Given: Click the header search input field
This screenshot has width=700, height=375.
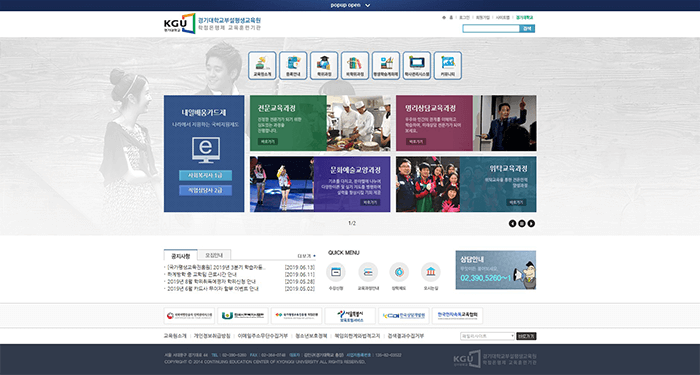Looking at the screenshot, I should [x=491, y=29].
